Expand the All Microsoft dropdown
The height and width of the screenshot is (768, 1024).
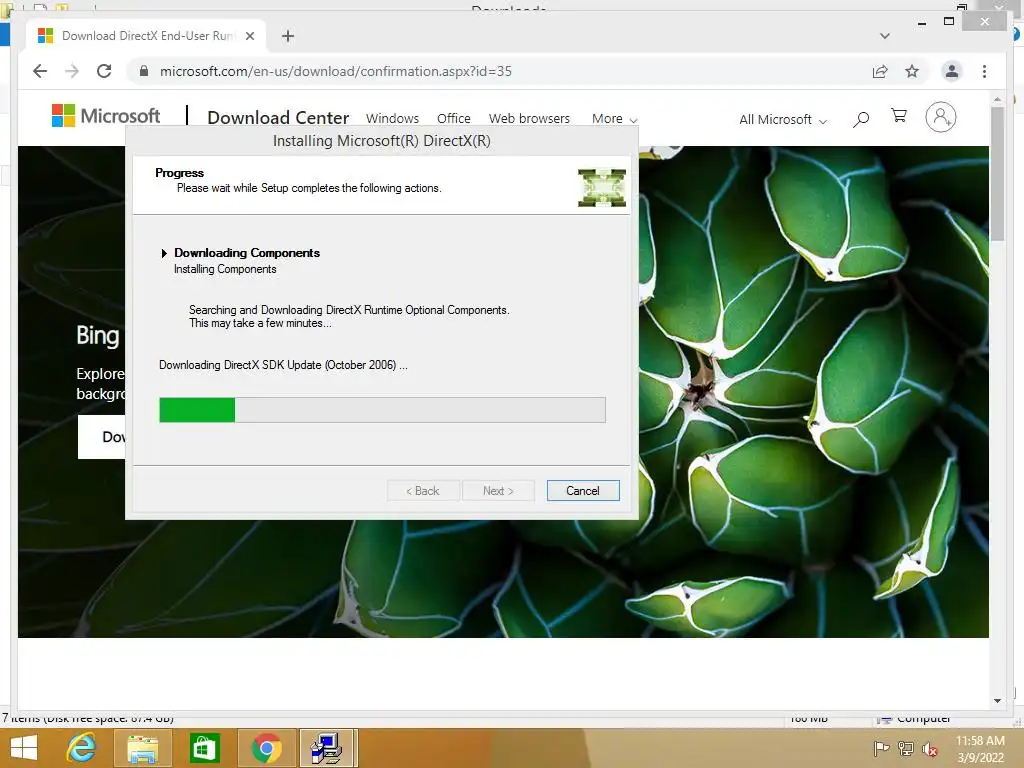click(783, 120)
